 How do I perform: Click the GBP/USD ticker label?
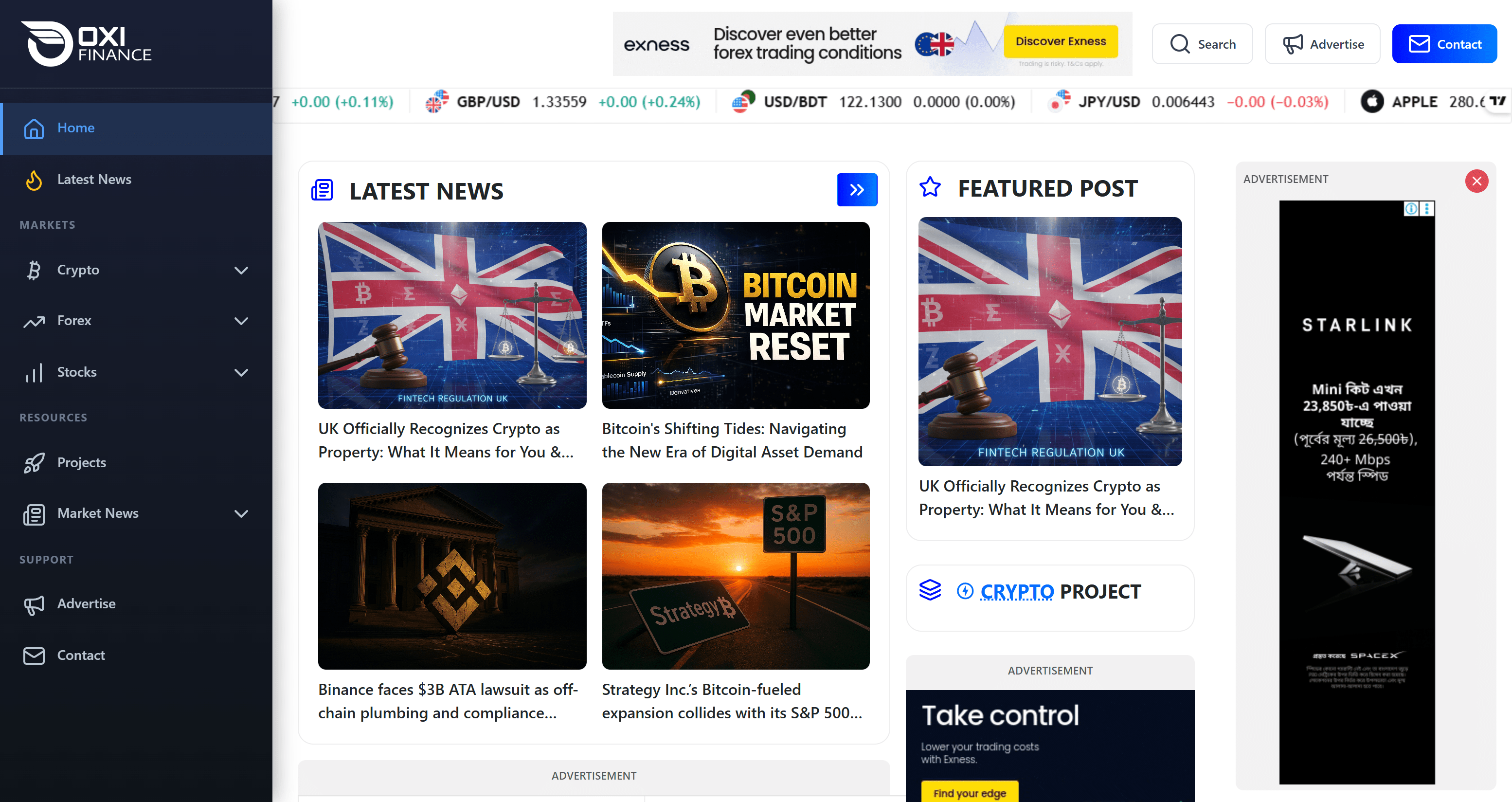pyautogui.click(x=488, y=102)
